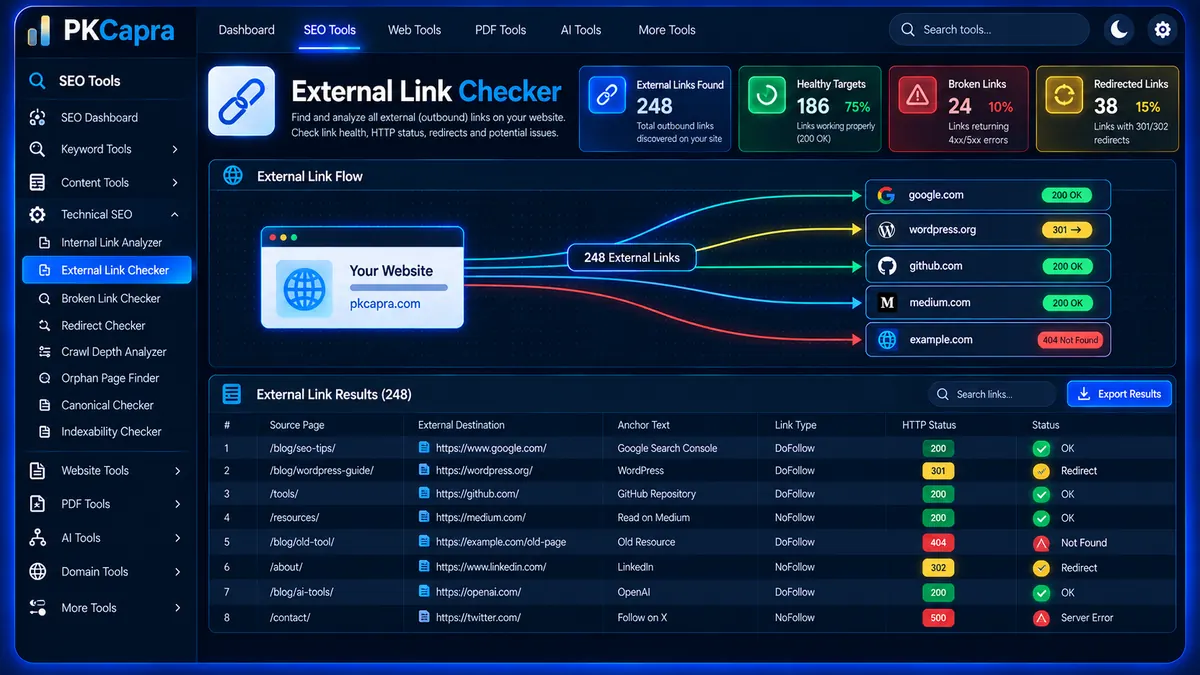Click the example.com globe icon
Screen dimensions: 1200x675
(886, 340)
